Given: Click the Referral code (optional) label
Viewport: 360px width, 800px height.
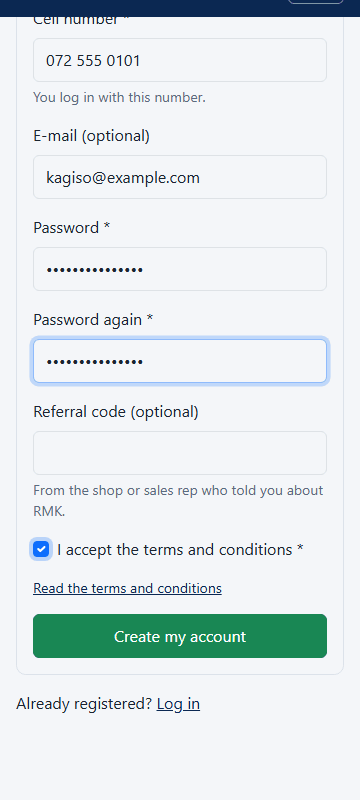Looking at the screenshot, I should (116, 411).
